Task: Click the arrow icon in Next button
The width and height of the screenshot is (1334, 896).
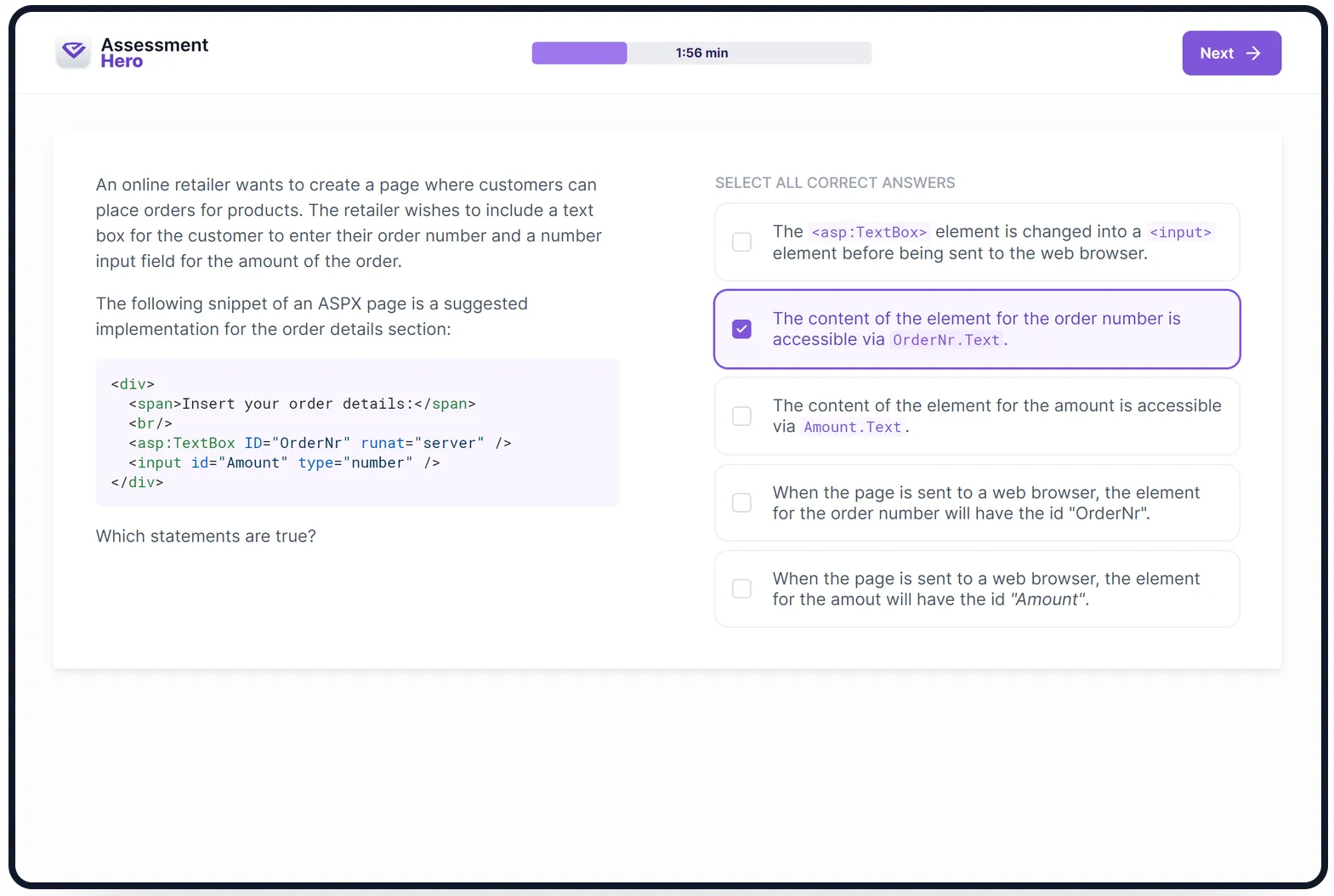Action: point(1253,53)
